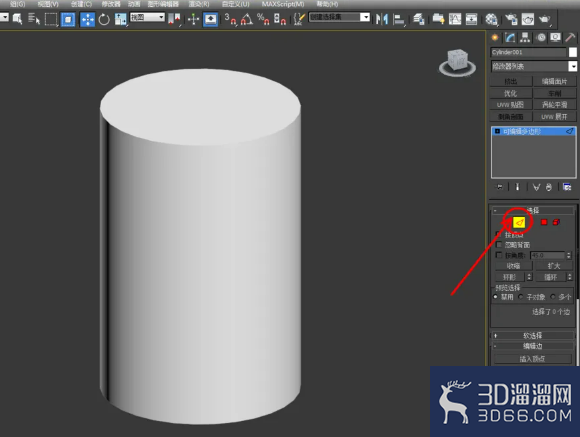The height and width of the screenshot is (437, 580).
Task: Toggle Pin Stack icon
Action: coord(500,187)
